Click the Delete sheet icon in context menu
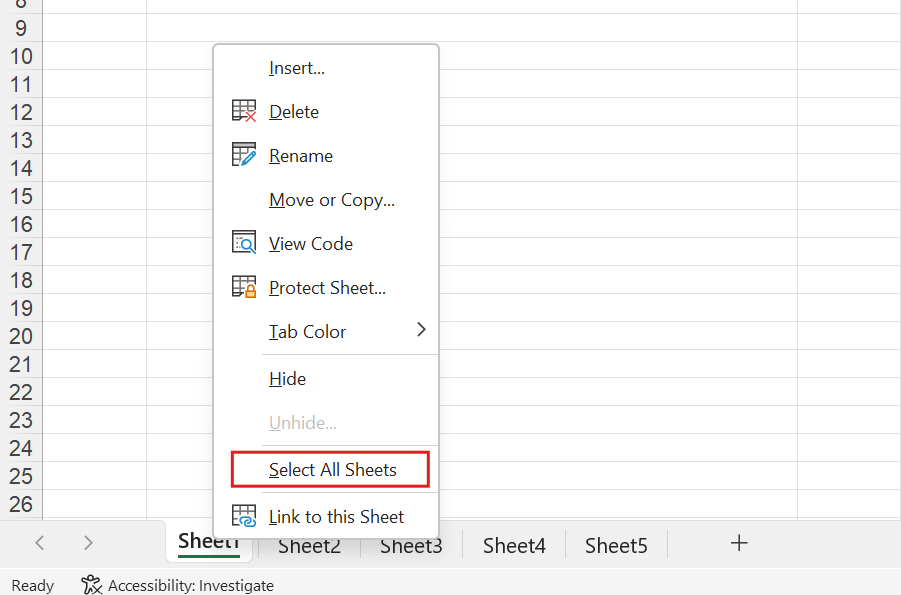901x595 pixels. point(244,111)
